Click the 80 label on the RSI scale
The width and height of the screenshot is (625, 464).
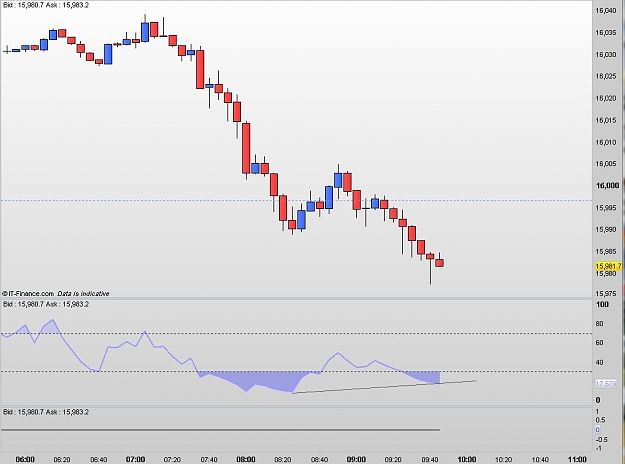tap(599, 324)
